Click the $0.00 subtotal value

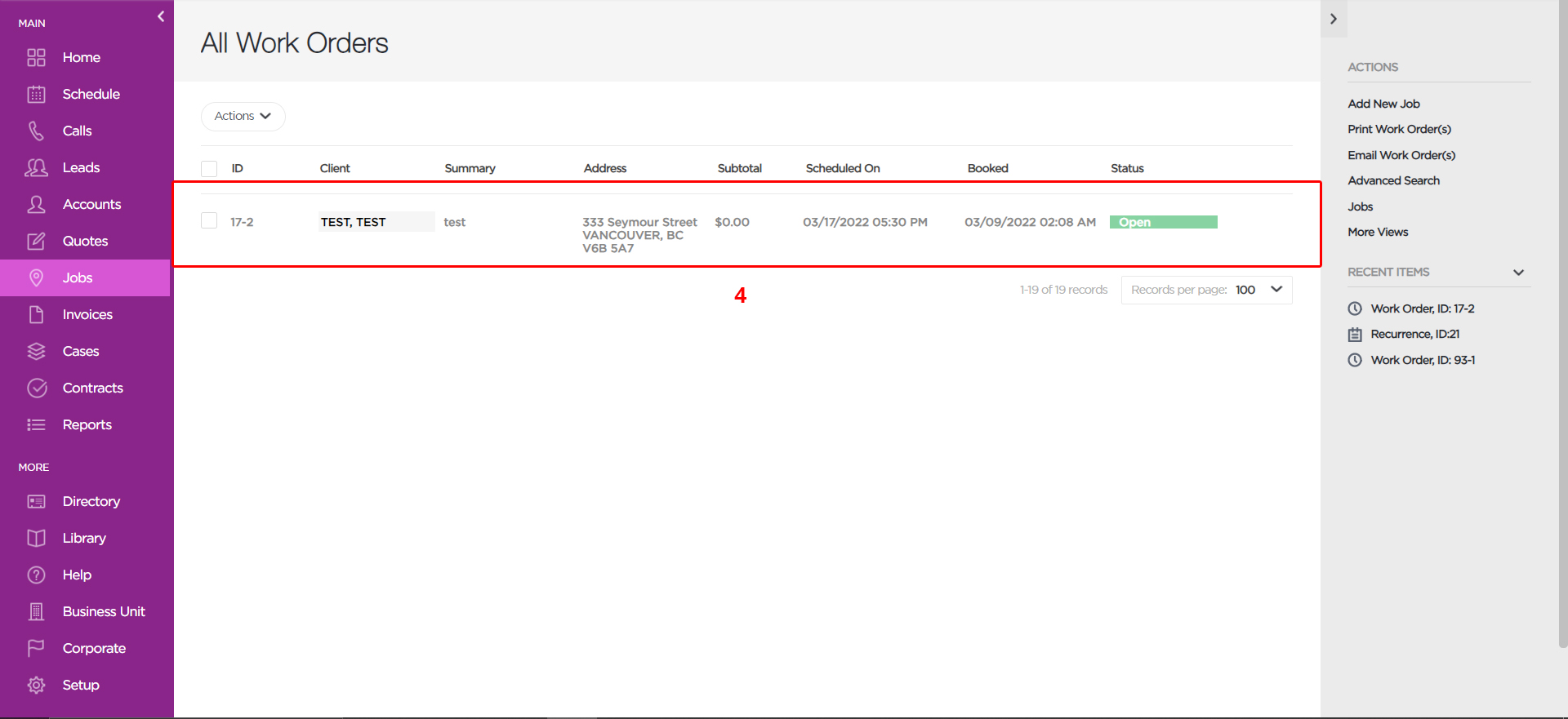[x=732, y=222]
